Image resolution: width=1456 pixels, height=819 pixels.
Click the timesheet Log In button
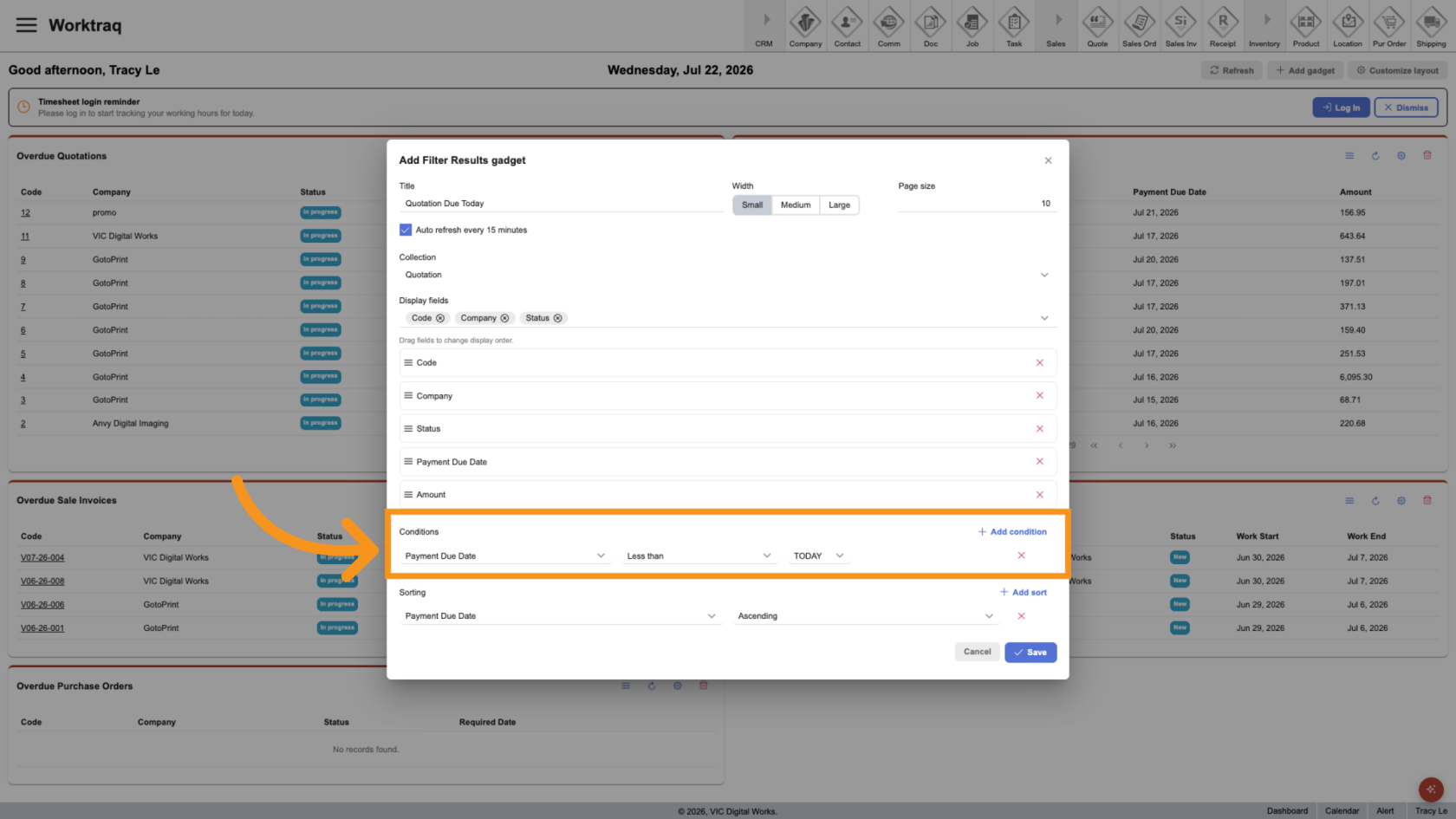pyautogui.click(x=1341, y=107)
